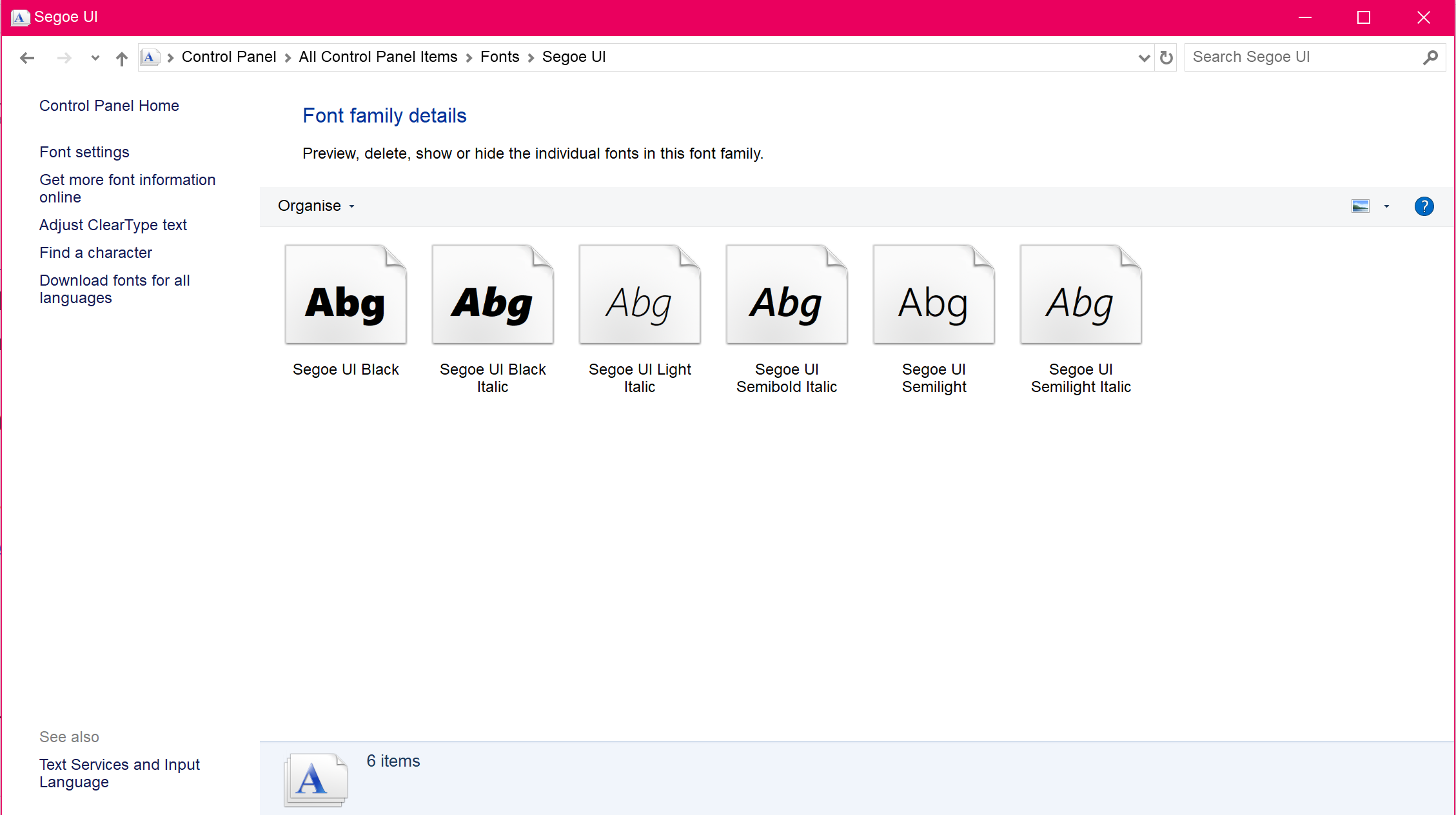Open Help via the question mark icon
The image size is (1456, 815).
(1424, 206)
